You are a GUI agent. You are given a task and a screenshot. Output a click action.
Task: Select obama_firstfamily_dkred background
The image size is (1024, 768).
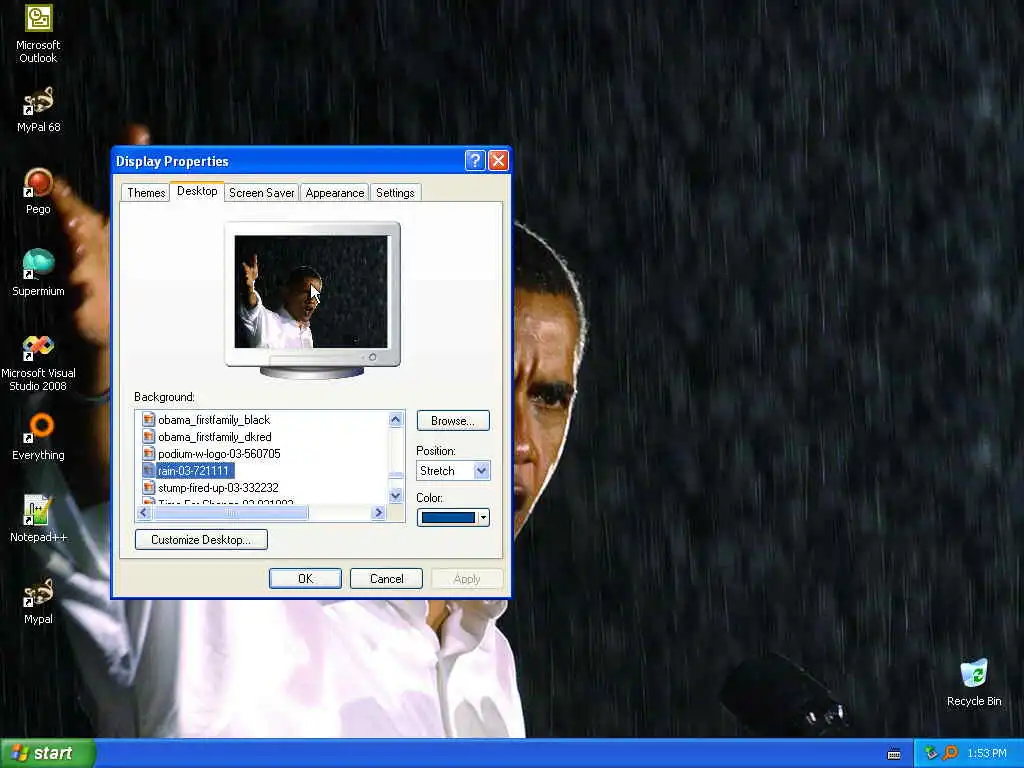click(214, 437)
